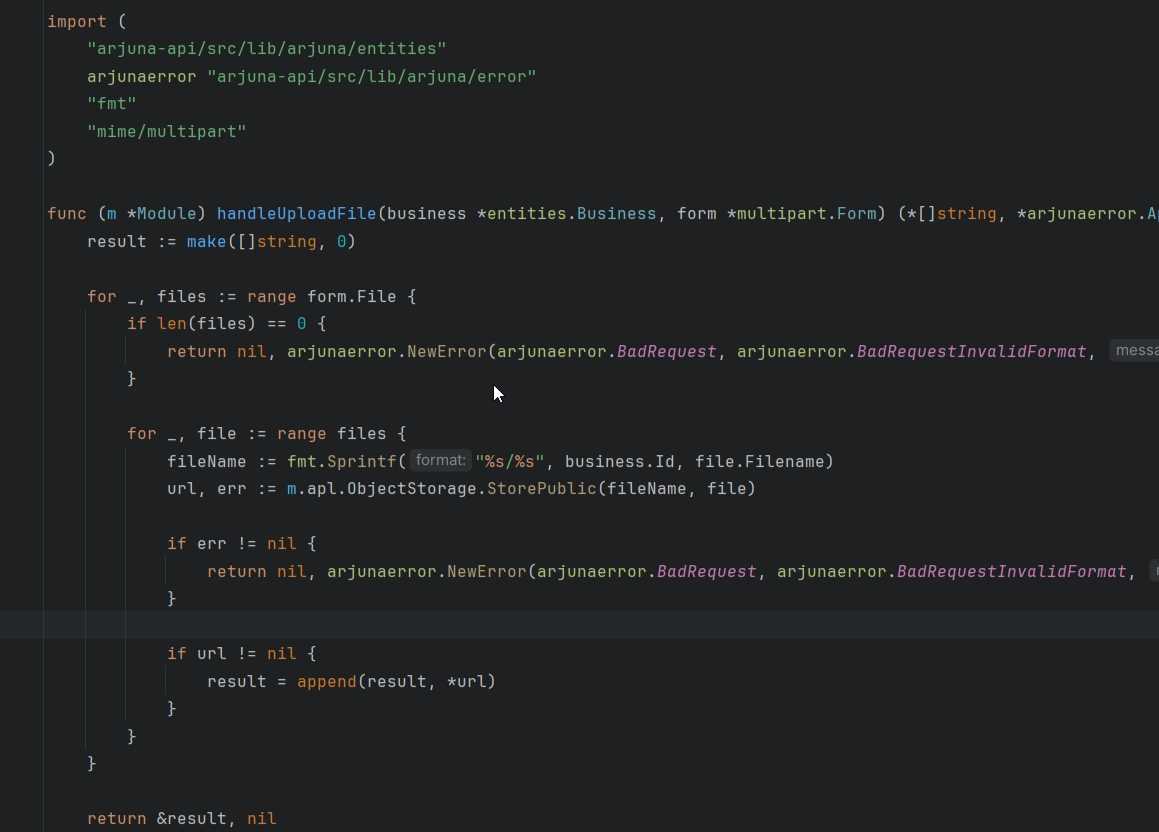
Task: Click the "fmt" import string
Action: (x=111, y=104)
